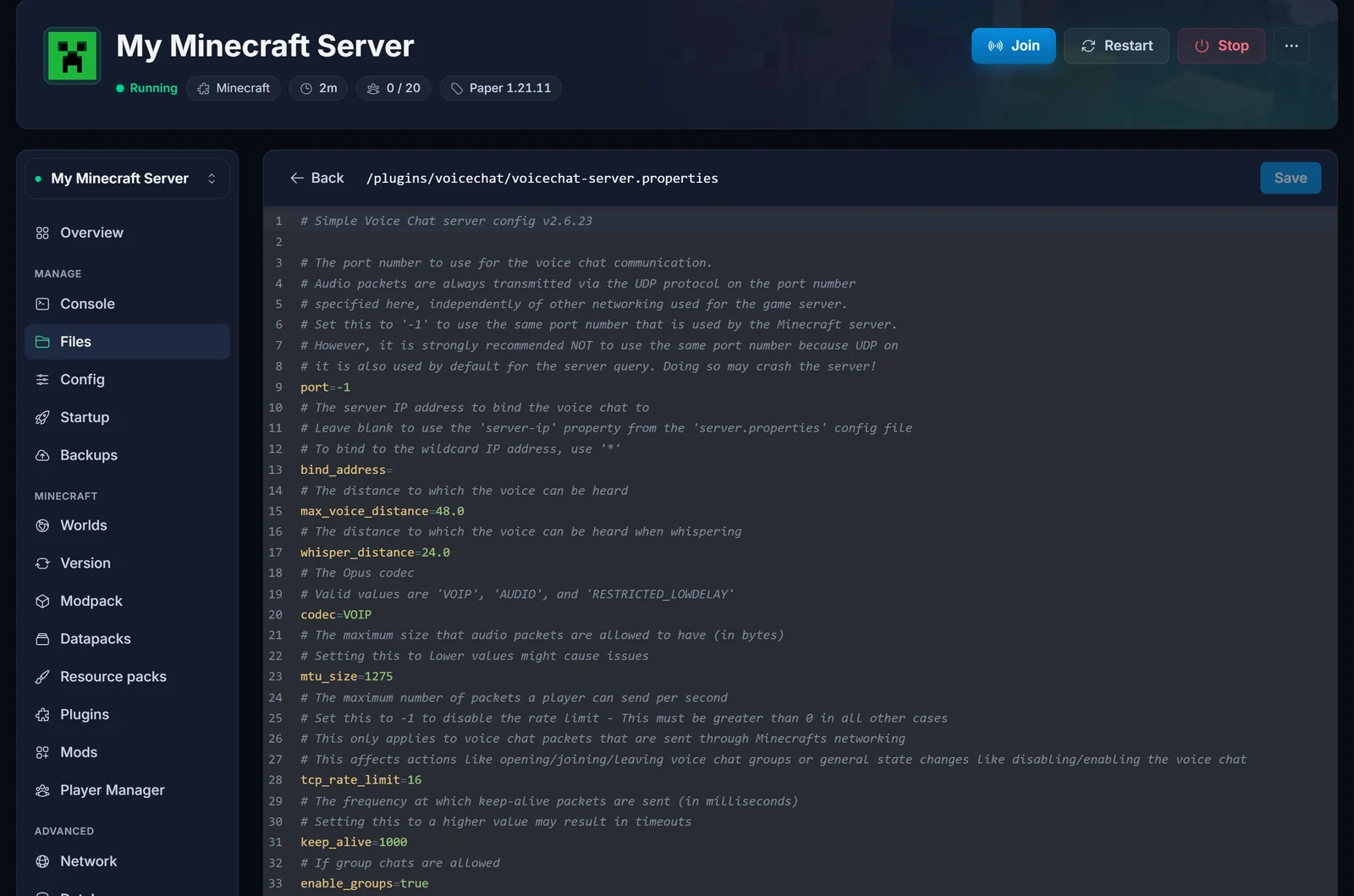The image size is (1354, 896).
Task: Click the Plugins puzzle icon
Action: coord(42,714)
